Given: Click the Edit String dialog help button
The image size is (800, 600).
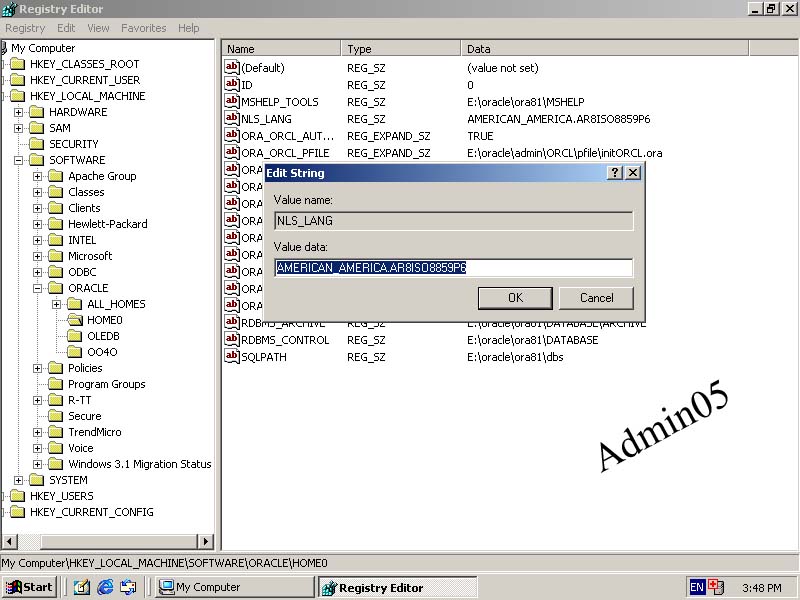Looking at the screenshot, I should (615, 173).
